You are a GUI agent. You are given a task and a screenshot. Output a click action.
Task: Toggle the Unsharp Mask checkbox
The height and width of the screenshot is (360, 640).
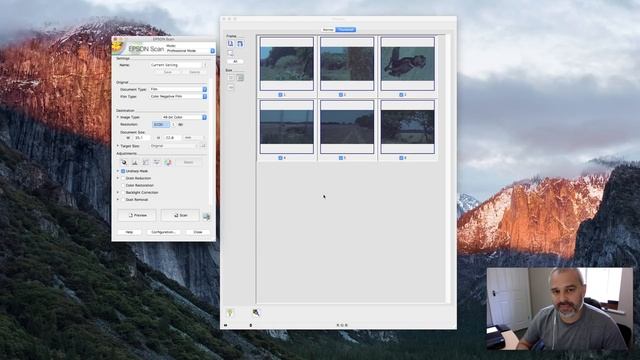click(123, 171)
